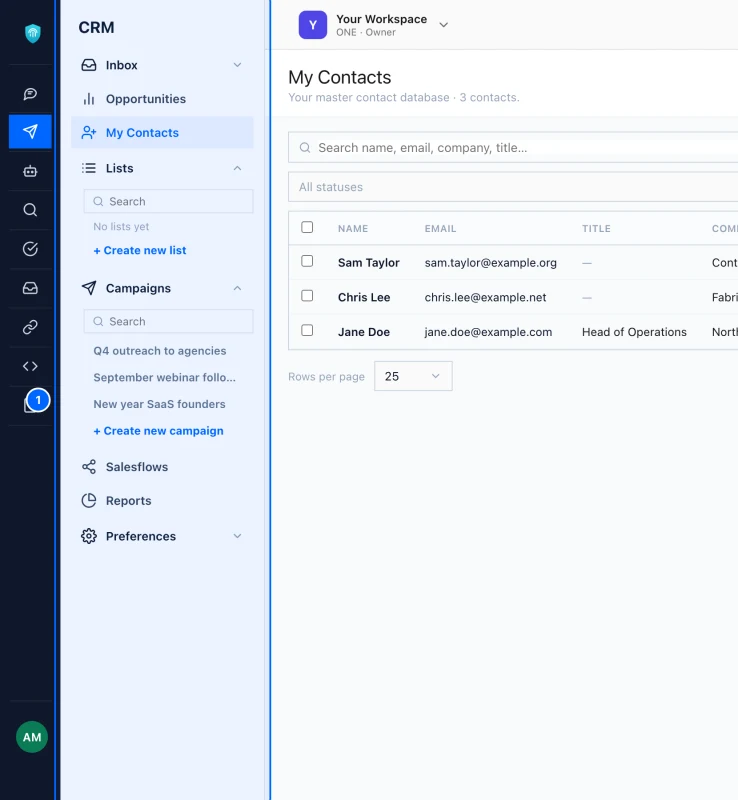Screen dimensions: 738x800
Task: Click the purple Y workspace avatar
Action: tap(313, 25)
